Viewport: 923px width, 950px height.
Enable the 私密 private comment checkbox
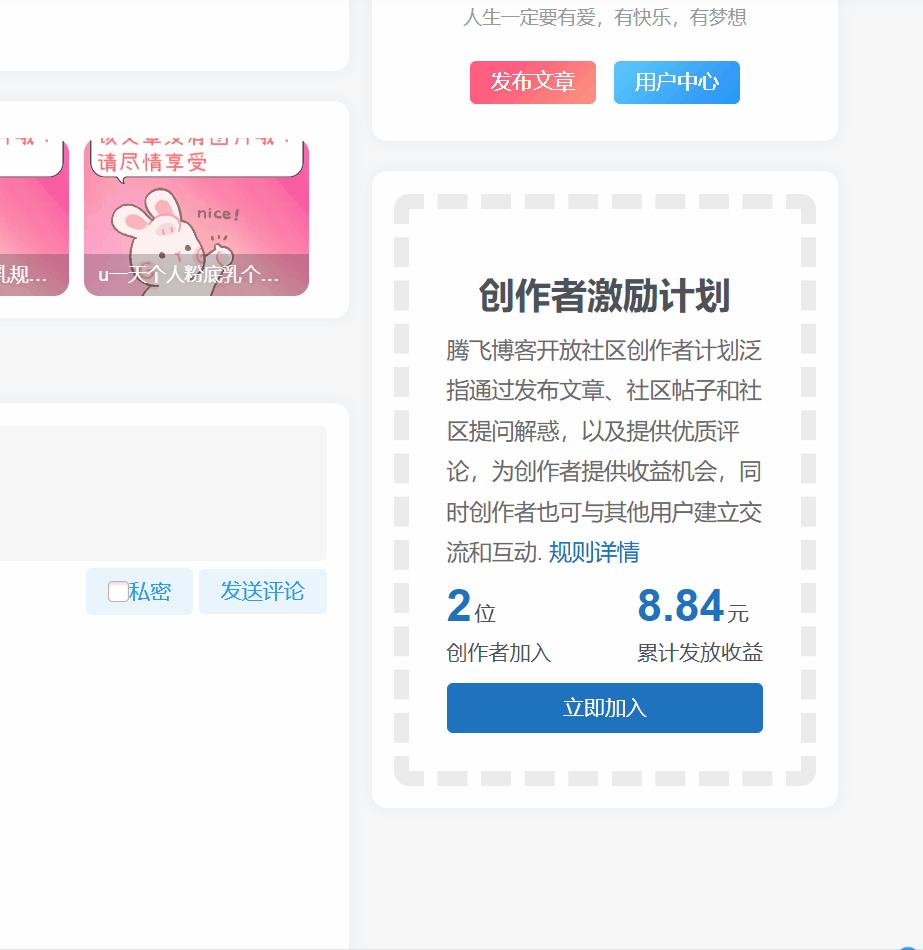(117, 591)
